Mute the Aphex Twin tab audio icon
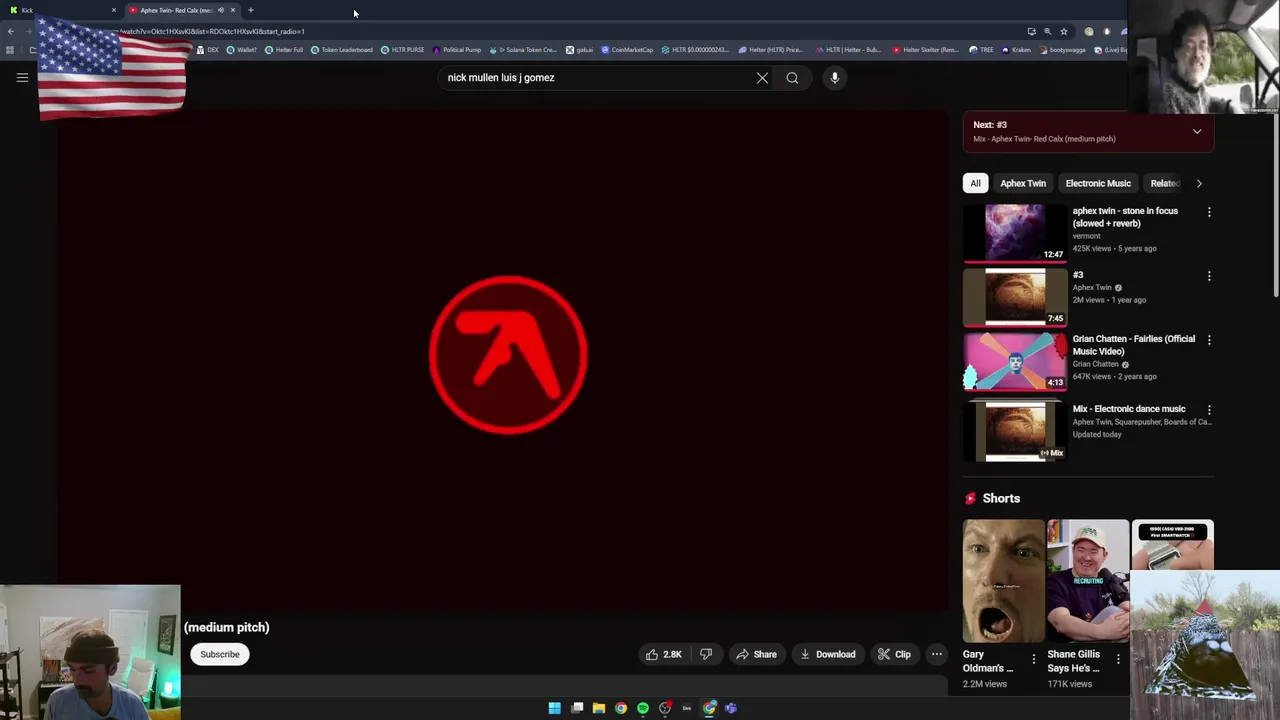This screenshot has height=720, width=1280. pos(220,10)
